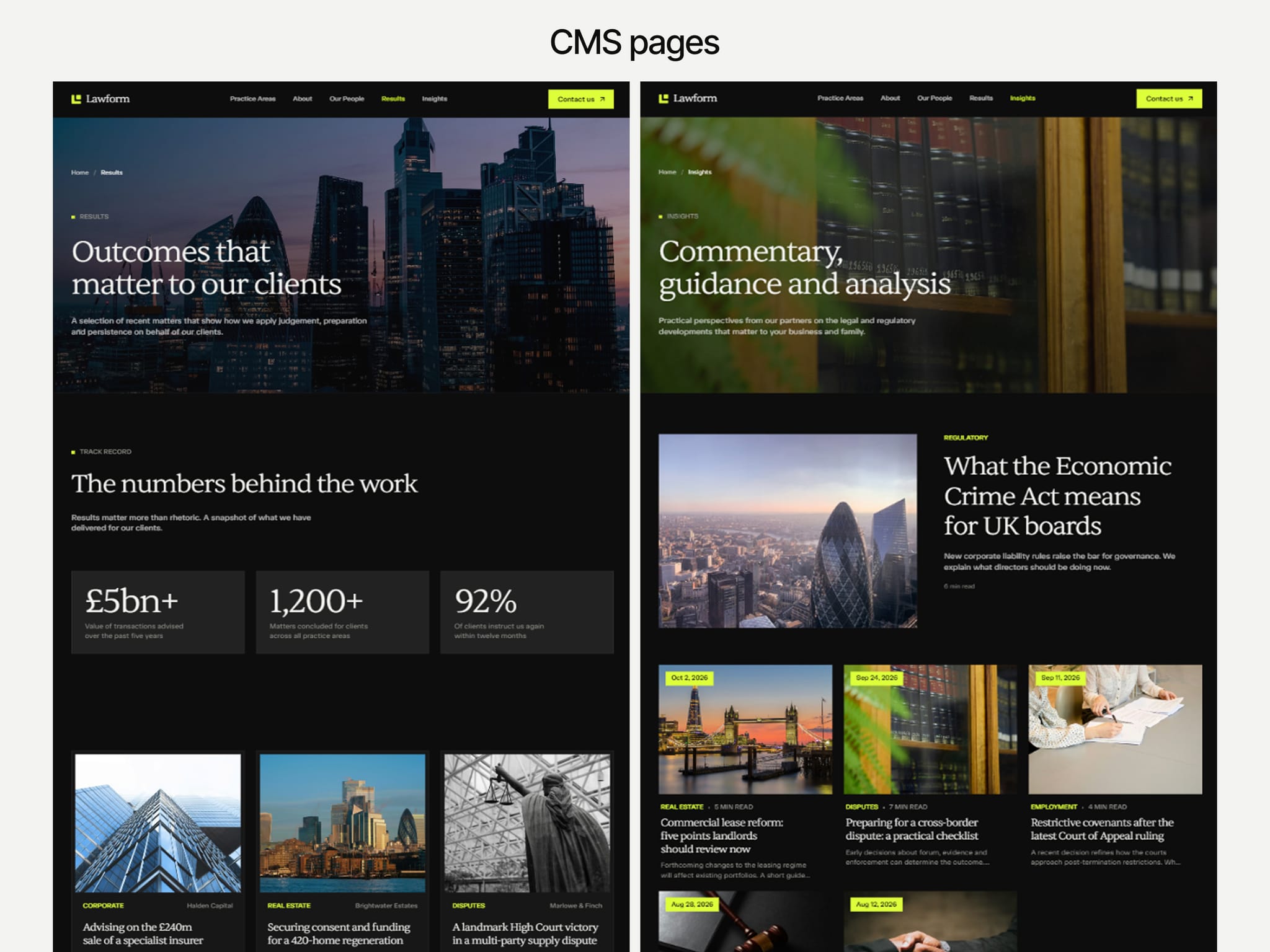Click the Lawform logo on the Insights page
Viewport: 1270px width, 952px height.
coord(688,98)
